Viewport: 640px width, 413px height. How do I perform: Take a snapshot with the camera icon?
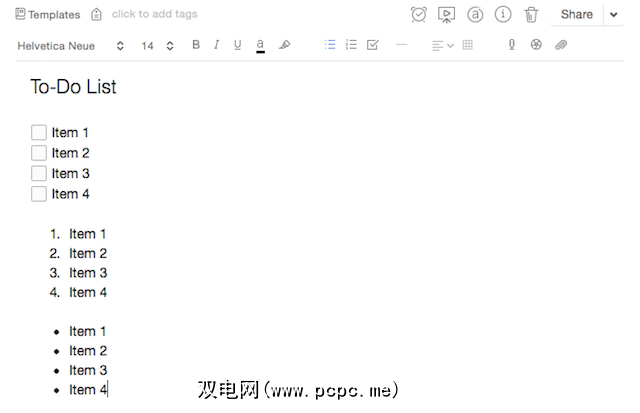coord(536,44)
